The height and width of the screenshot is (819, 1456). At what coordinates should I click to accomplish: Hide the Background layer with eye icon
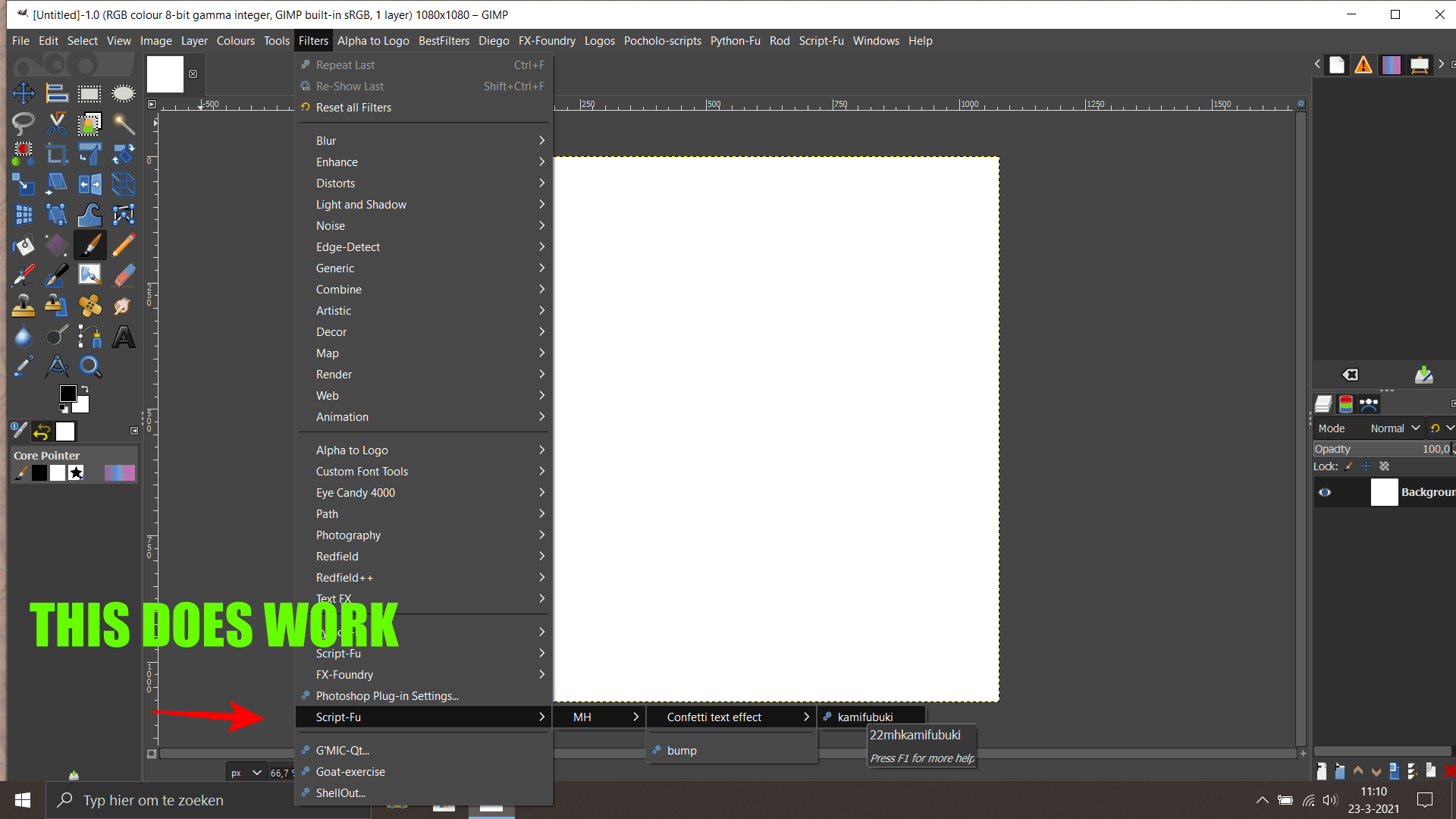(1325, 492)
